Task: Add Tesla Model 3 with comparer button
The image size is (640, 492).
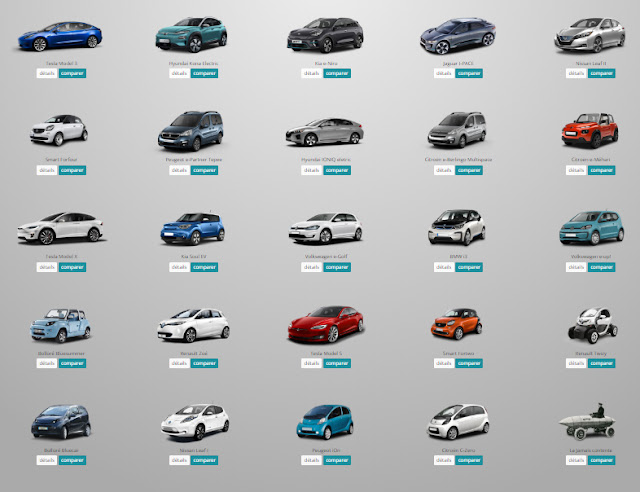Action: 72,73
